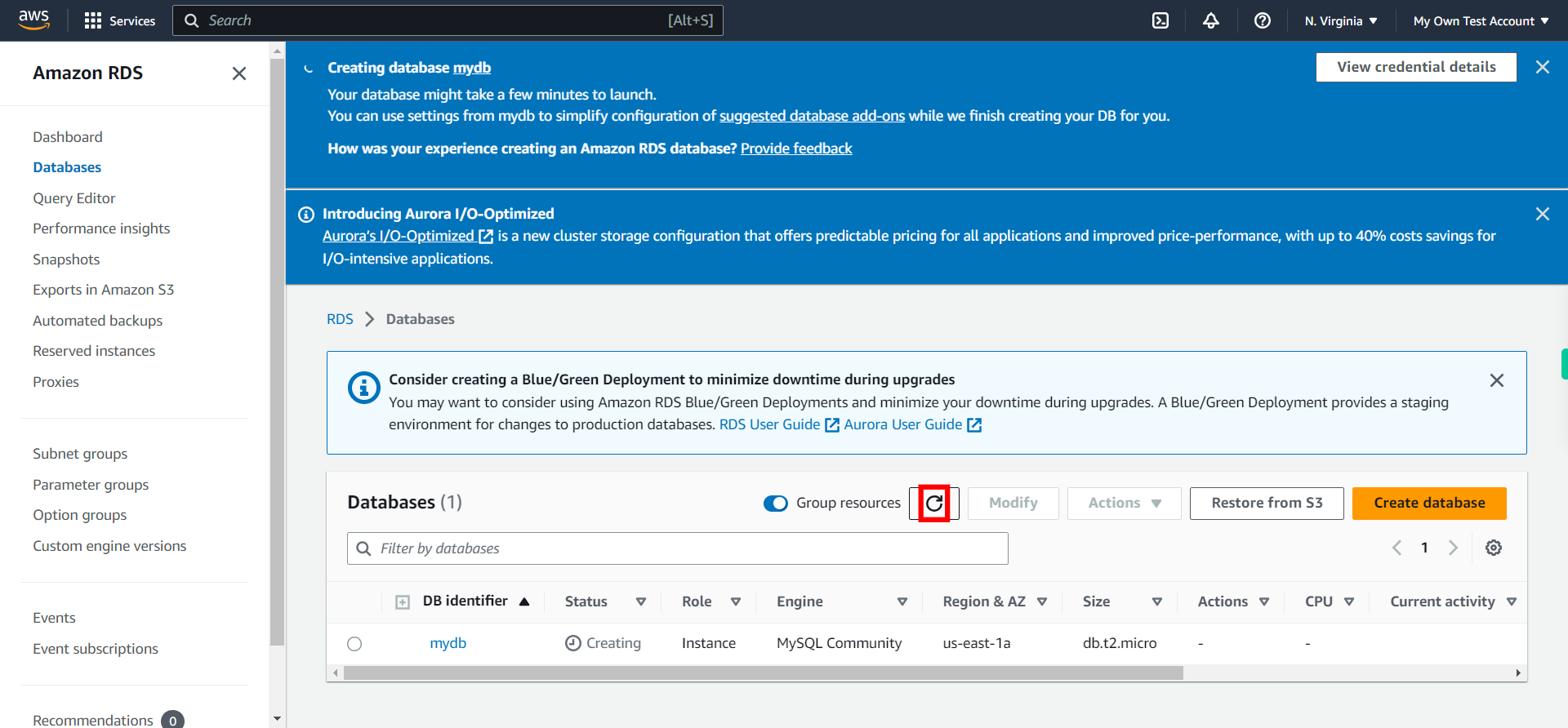Screen dimensions: 1568x728
Task: Open Recommendations in sidebar
Action: point(93,720)
